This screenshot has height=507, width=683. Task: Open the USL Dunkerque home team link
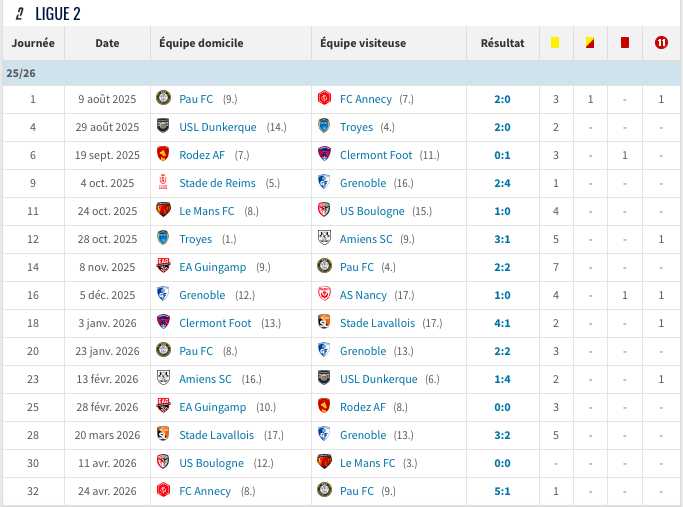coord(218,127)
